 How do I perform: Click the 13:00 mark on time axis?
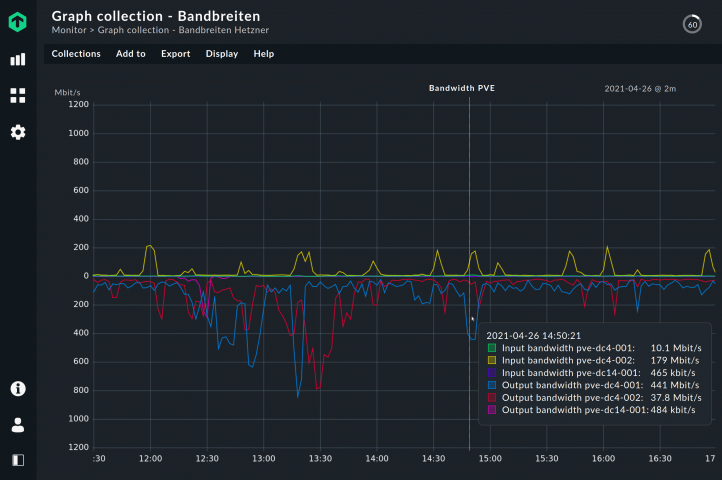(264, 459)
